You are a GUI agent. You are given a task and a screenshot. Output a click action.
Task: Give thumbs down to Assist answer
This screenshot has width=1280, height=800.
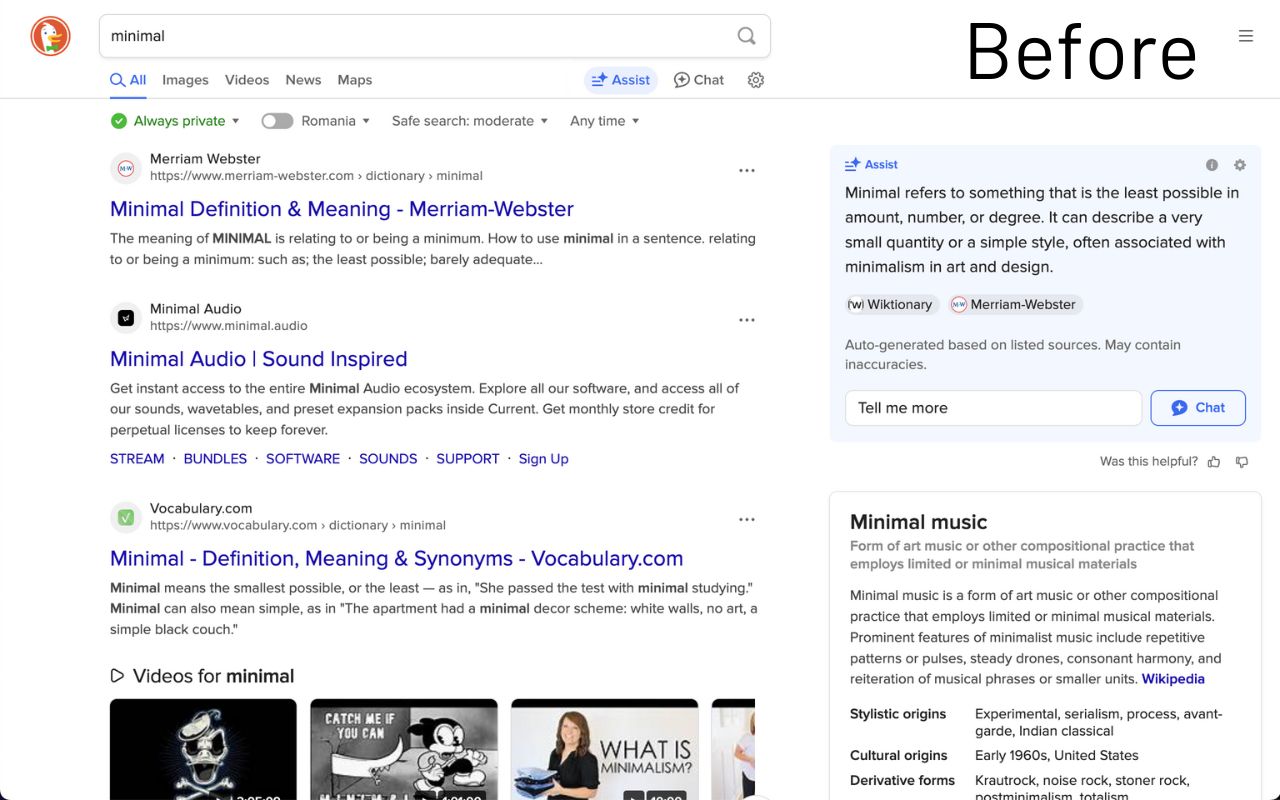click(x=1242, y=462)
